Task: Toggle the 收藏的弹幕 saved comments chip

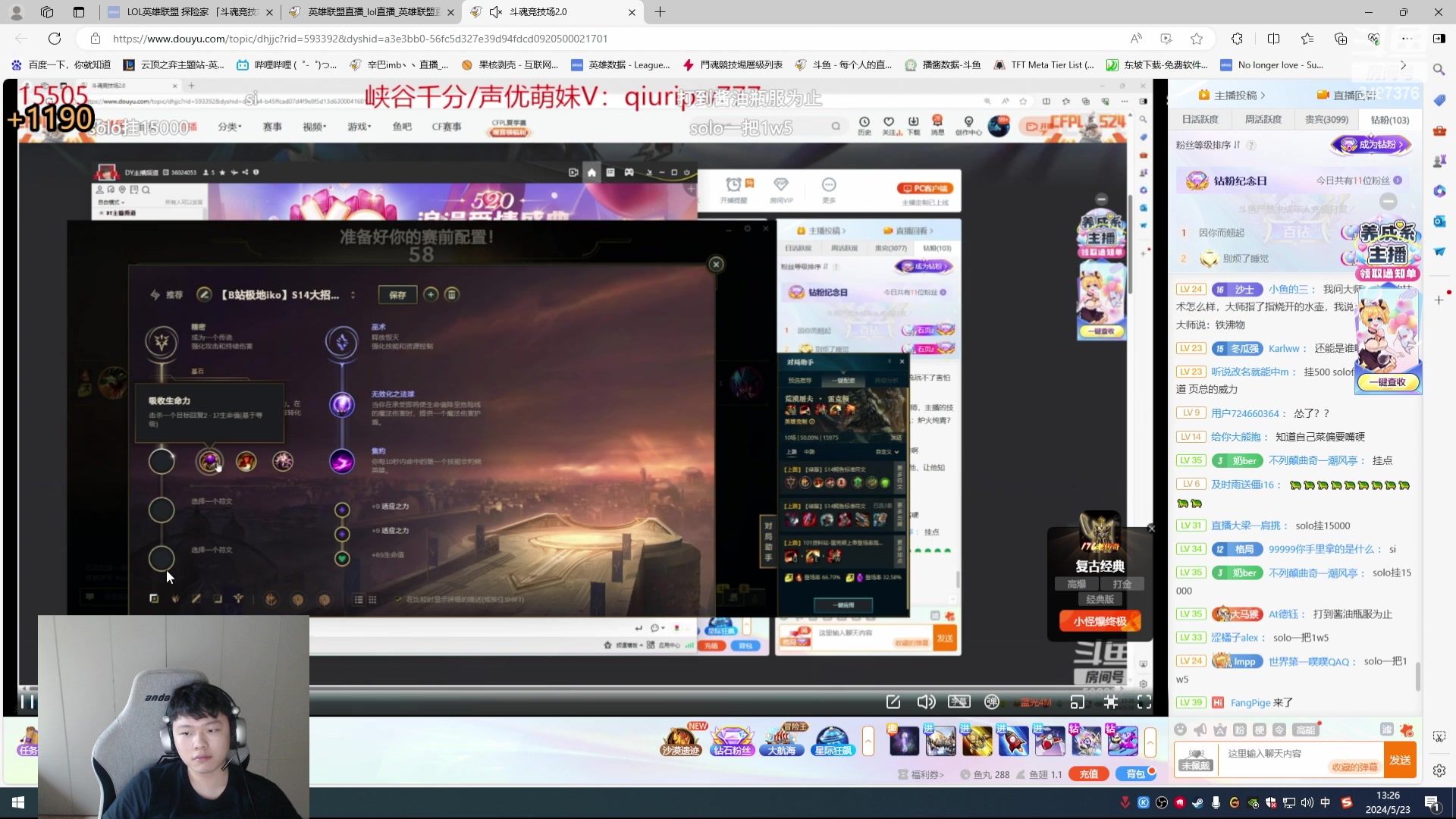Action: tap(1354, 767)
